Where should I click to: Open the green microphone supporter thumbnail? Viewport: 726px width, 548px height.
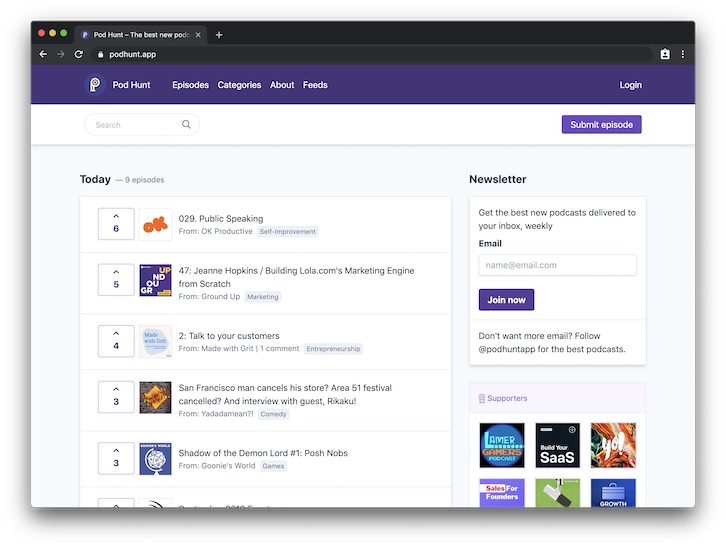[x=557, y=492]
